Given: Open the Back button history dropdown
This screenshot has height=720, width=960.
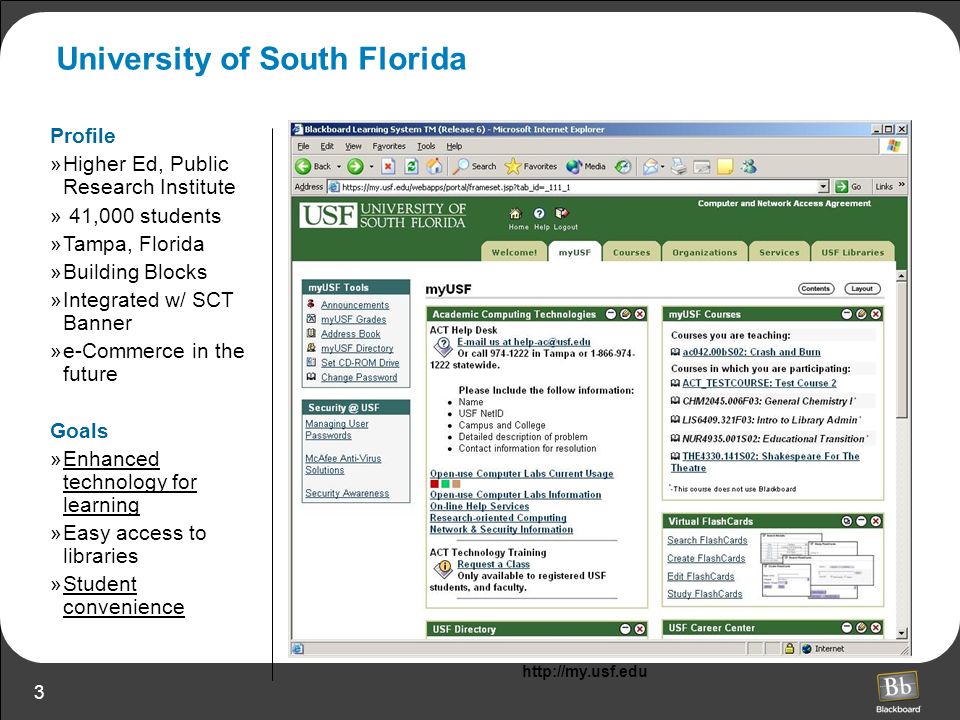Looking at the screenshot, I should tap(339, 167).
